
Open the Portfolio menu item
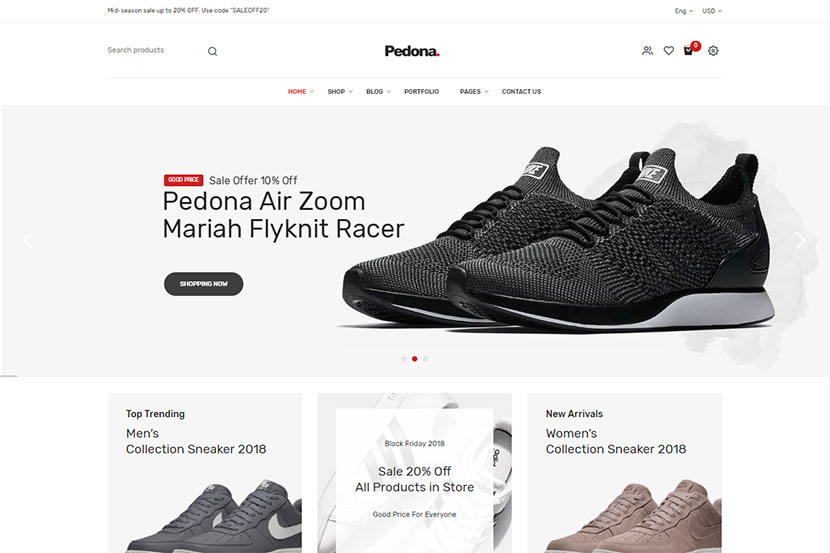(x=421, y=92)
